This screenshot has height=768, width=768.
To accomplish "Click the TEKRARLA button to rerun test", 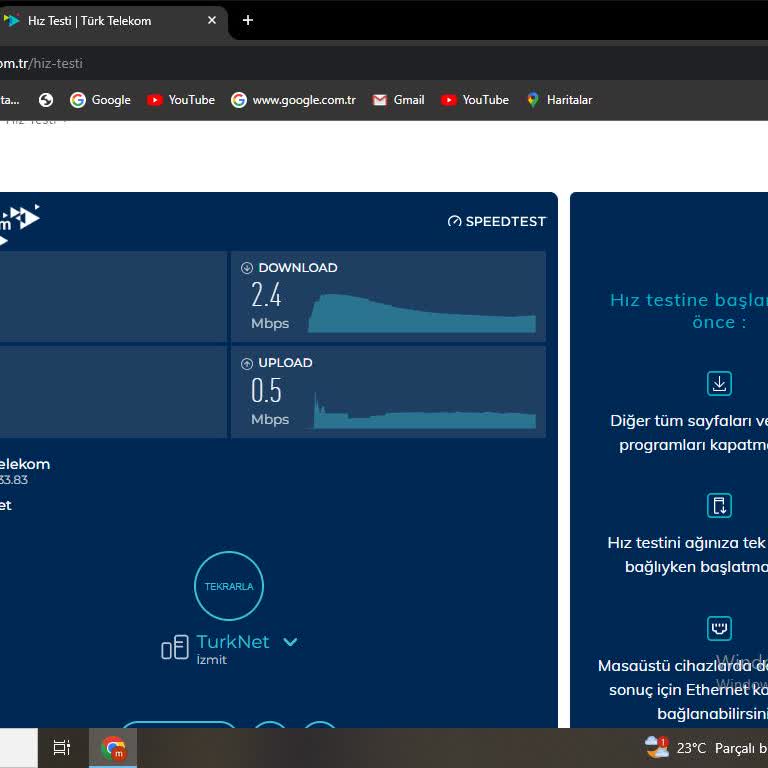I will 229,586.
